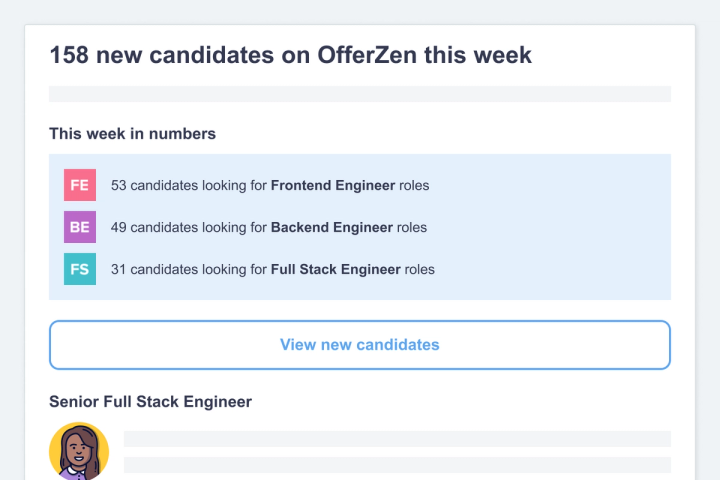
Task: Select the bold Full Stack Engineer text
Action: (335, 269)
